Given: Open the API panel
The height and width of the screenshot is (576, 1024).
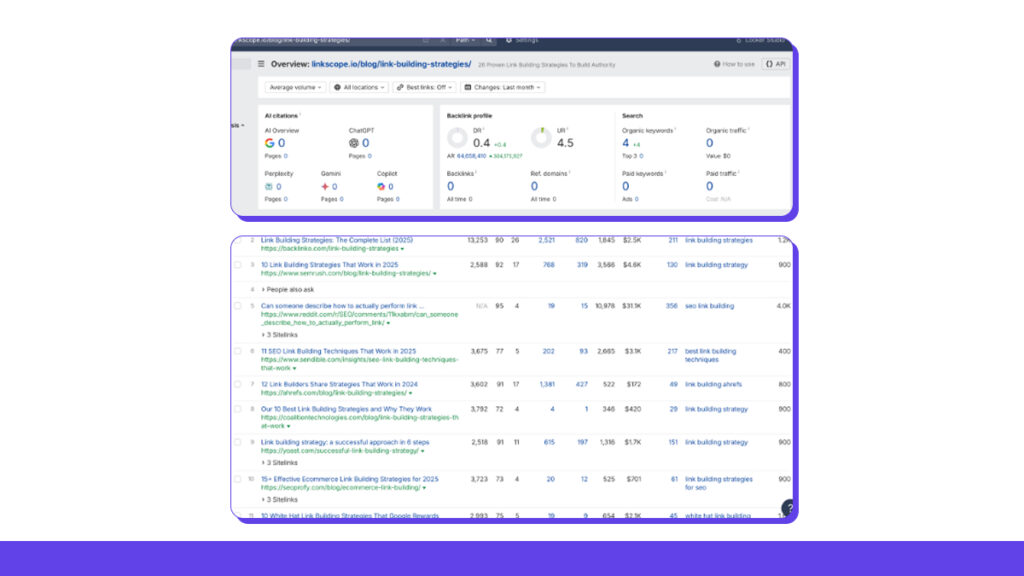Looking at the screenshot, I should pyautogui.click(x=777, y=62).
